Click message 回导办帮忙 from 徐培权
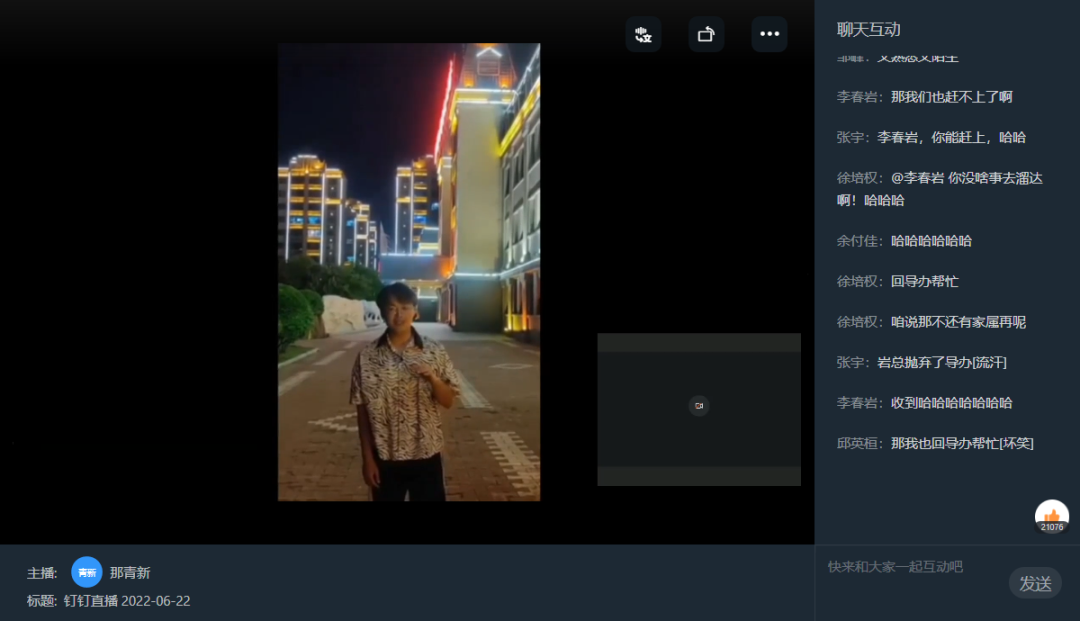This screenshot has width=1080, height=621. point(924,281)
